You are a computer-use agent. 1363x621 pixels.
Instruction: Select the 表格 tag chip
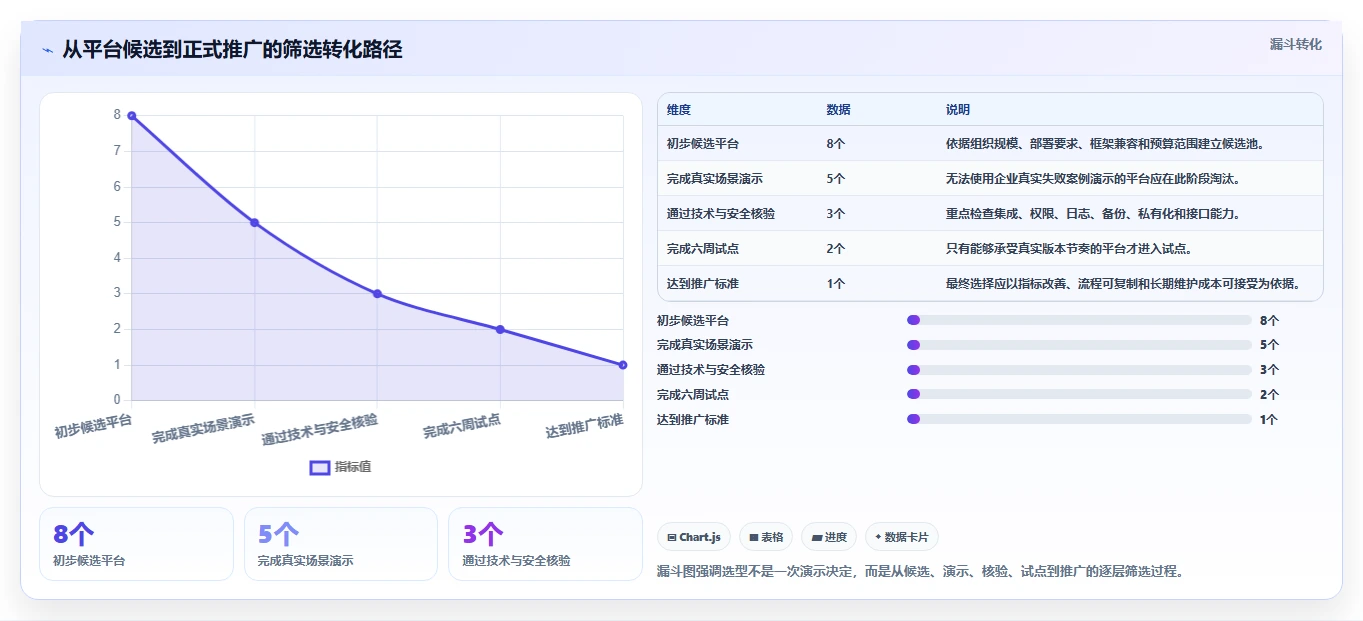pyautogui.click(x=766, y=537)
